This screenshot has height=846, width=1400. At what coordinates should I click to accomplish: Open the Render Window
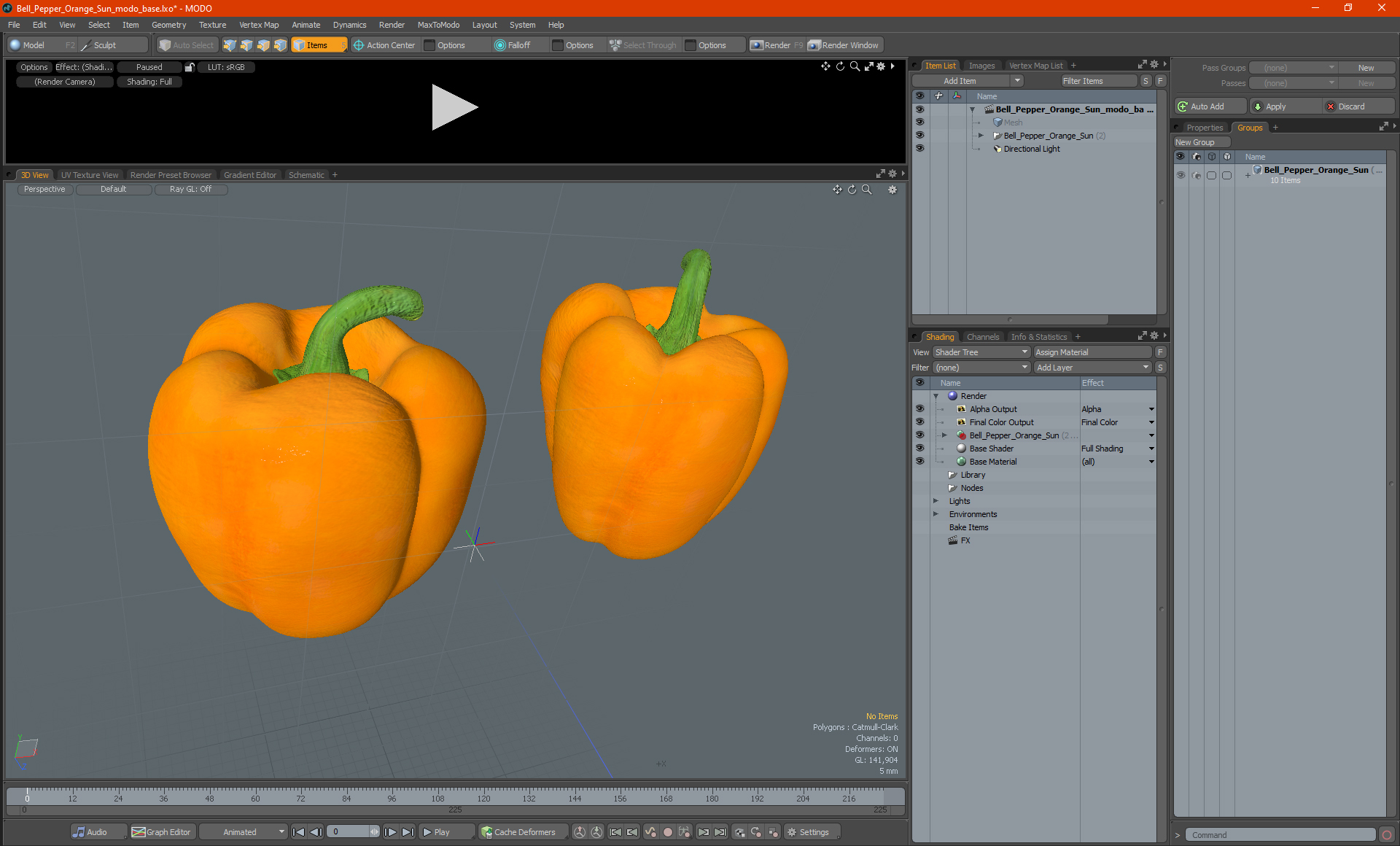(x=844, y=45)
